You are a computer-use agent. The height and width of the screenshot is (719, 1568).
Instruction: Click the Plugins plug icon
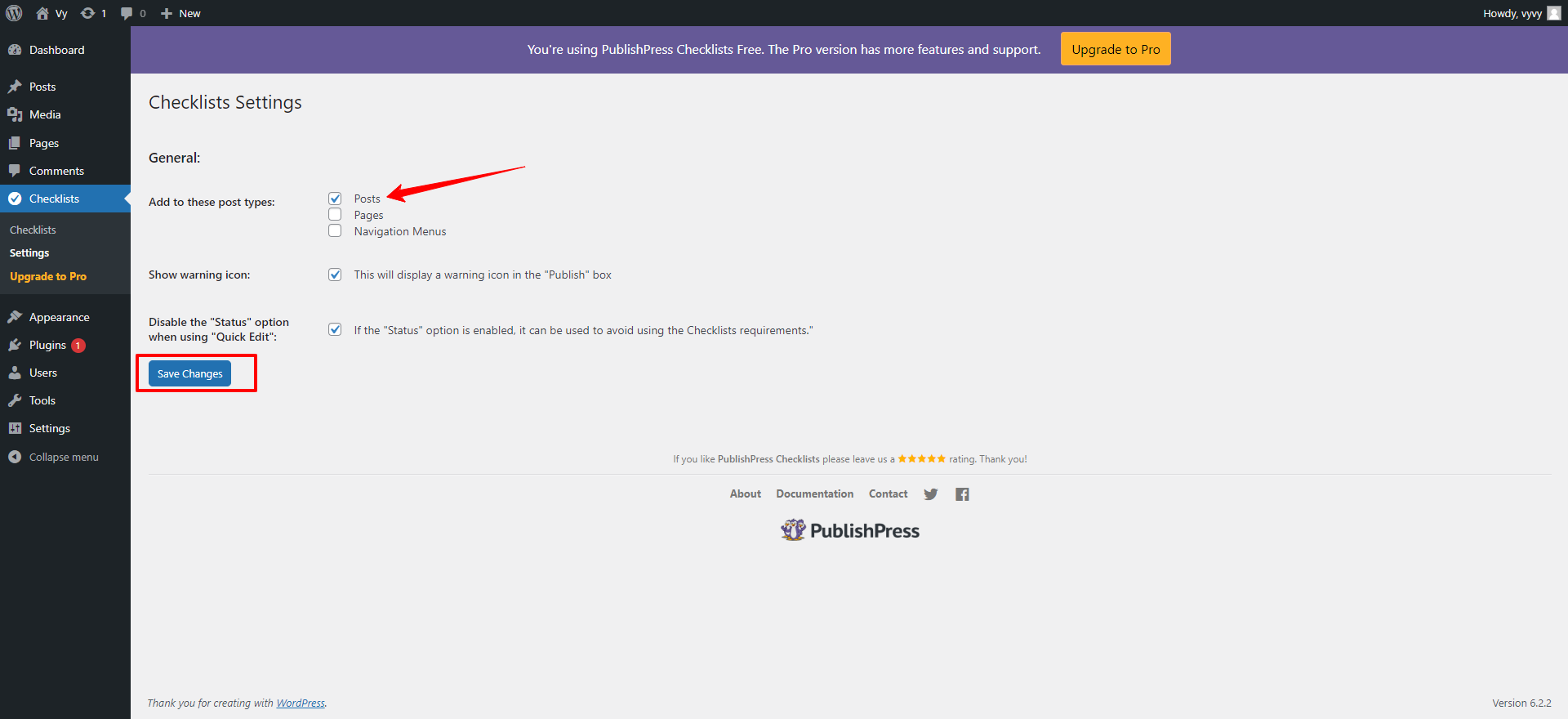pyautogui.click(x=15, y=345)
